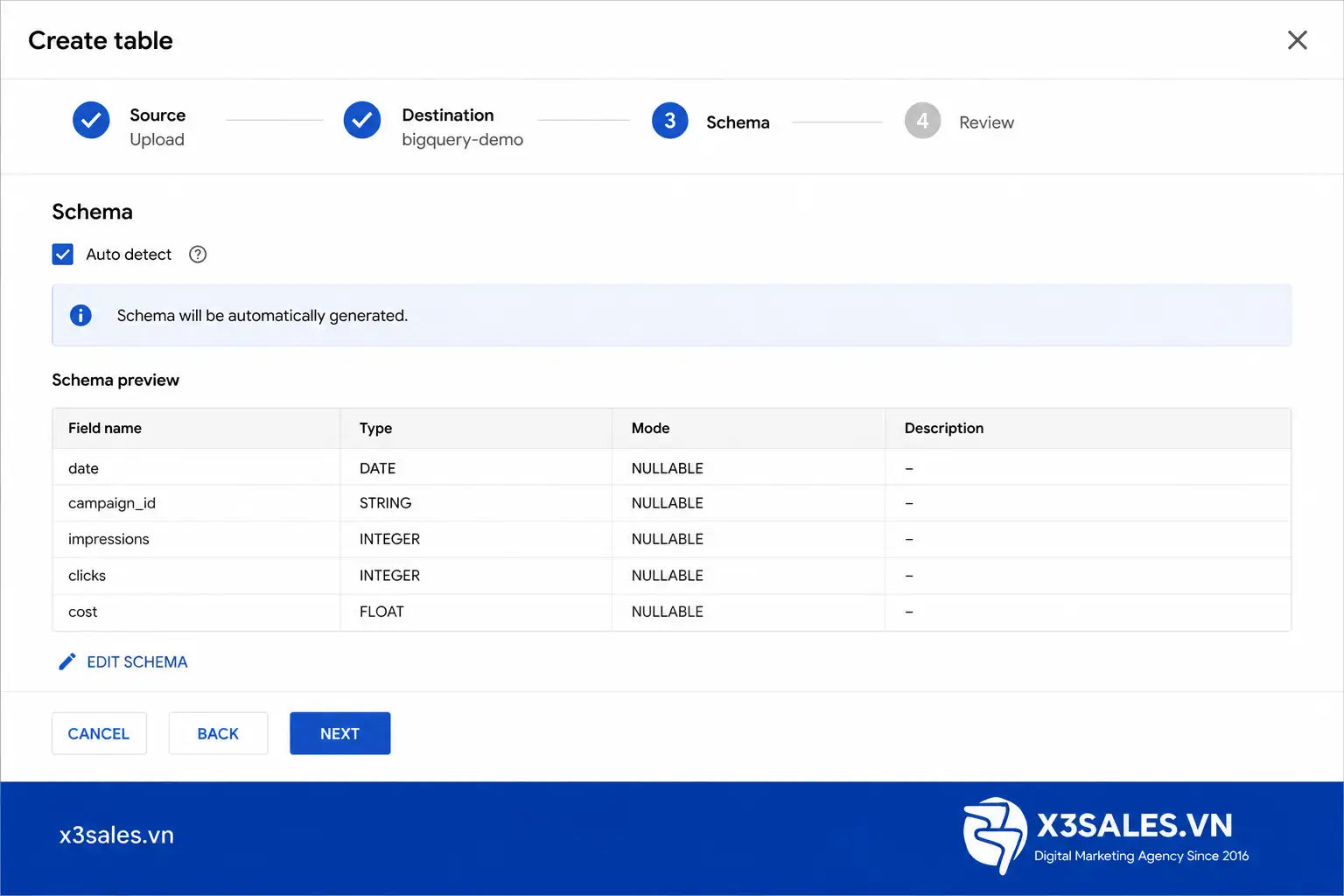Screen dimensions: 1344x896
Task: Open the EDIT SCHEMA link
Action: (x=137, y=662)
